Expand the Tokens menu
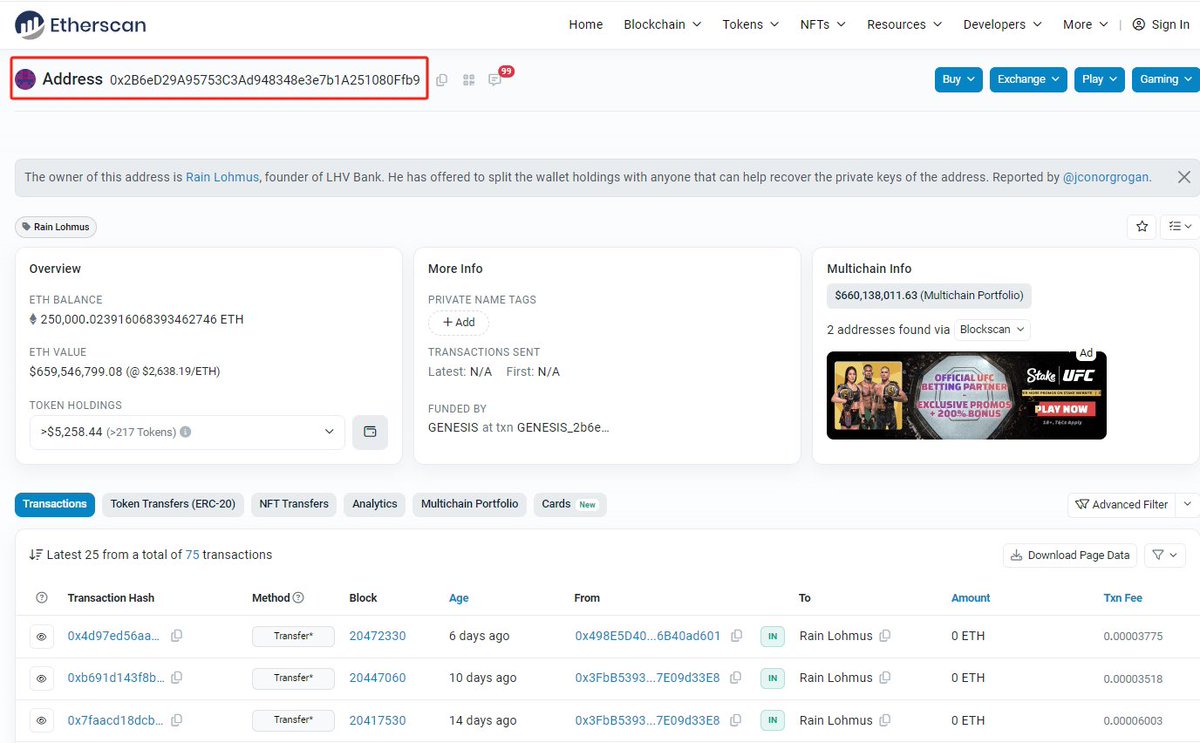This screenshot has width=1200, height=743. coord(751,24)
